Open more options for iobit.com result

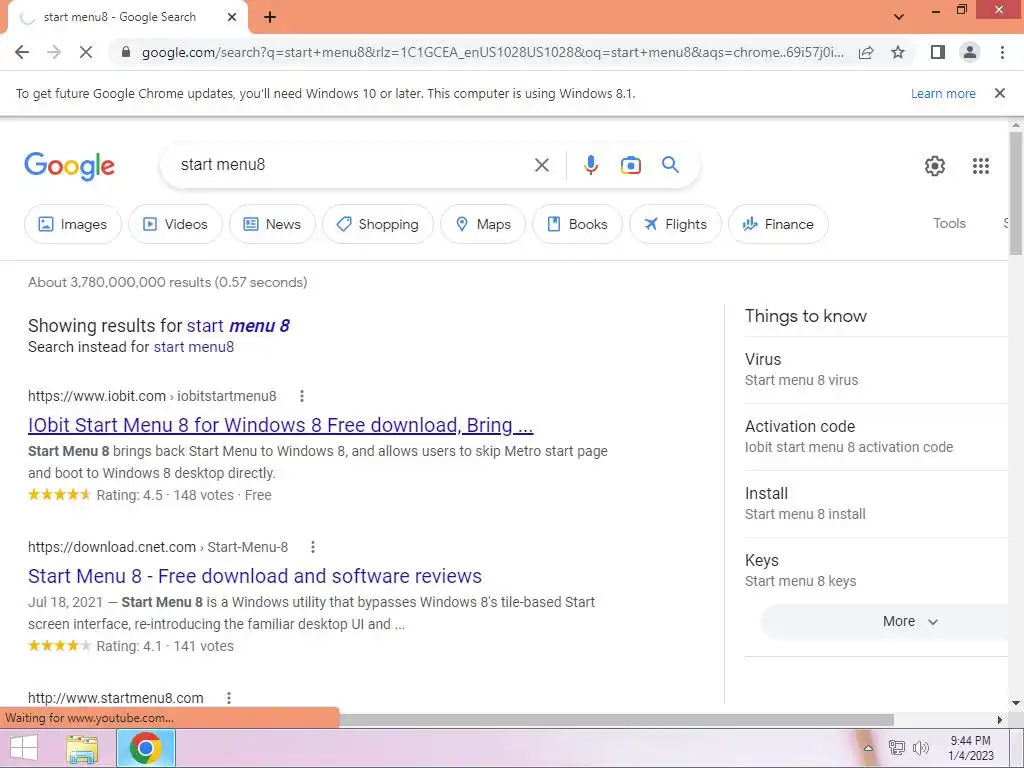(301, 396)
